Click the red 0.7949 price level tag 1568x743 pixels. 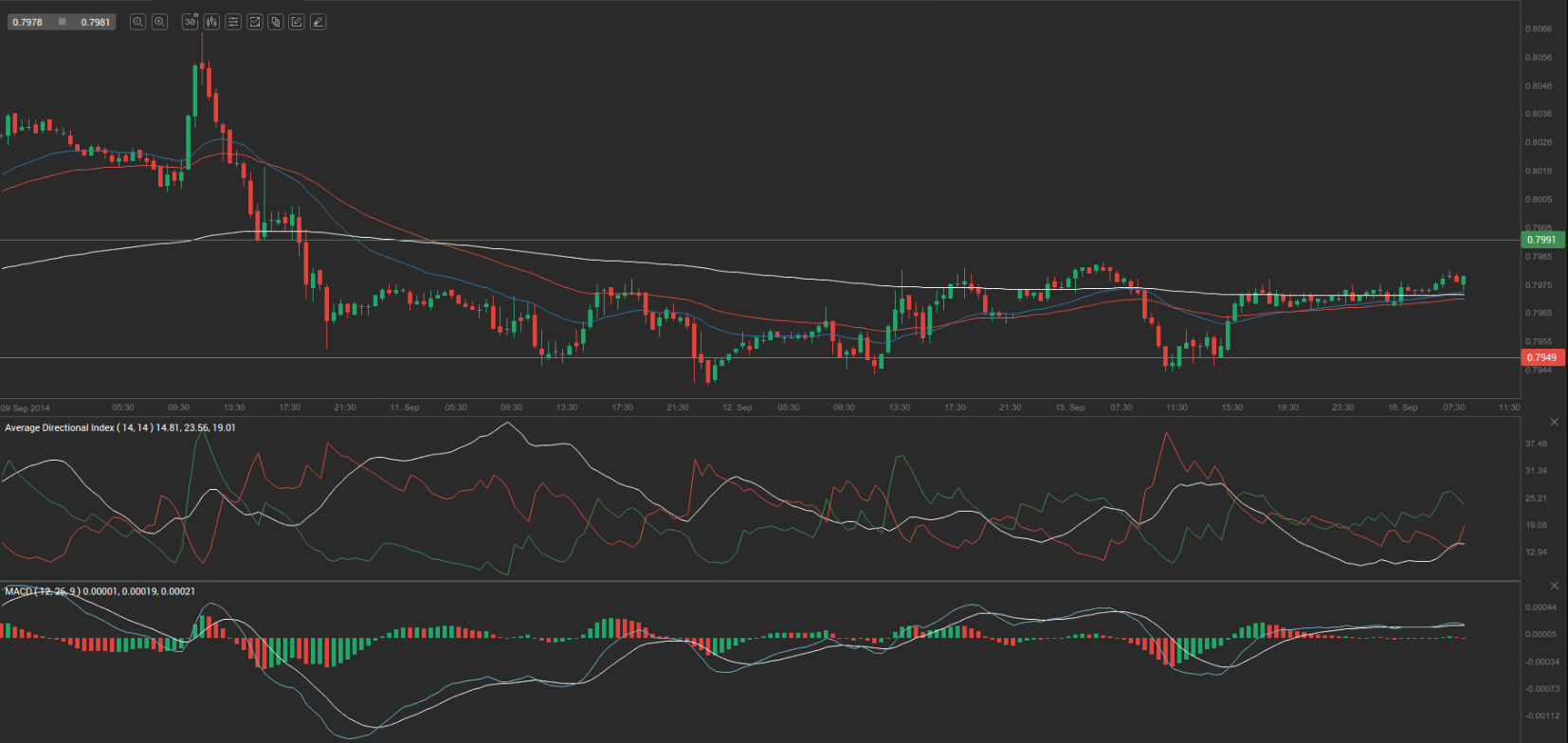(1542, 357)
